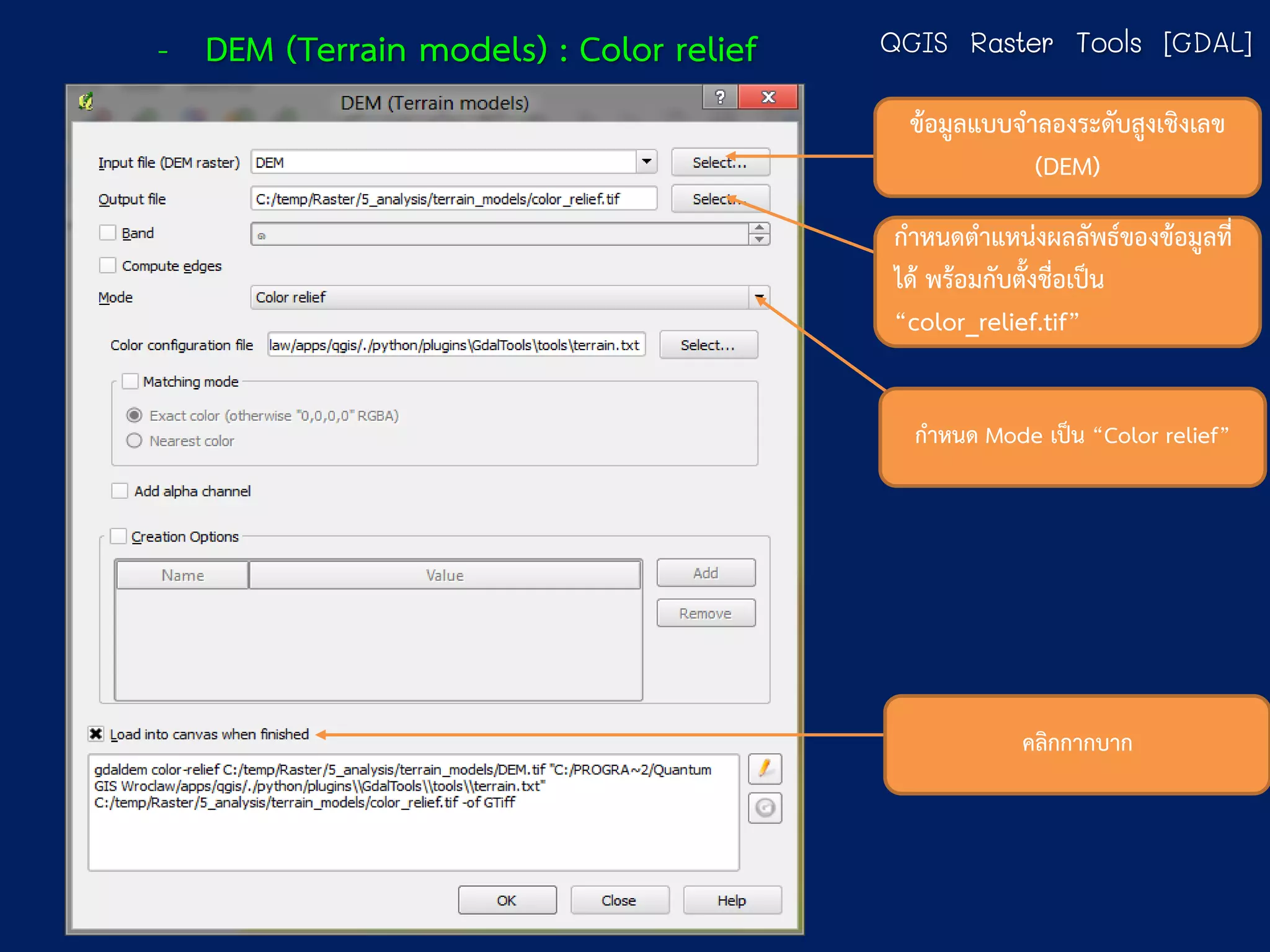1270x952 pixels.
Task: Click the Remove creation option button
Action: pyautogui.click(x=706, y=614)
